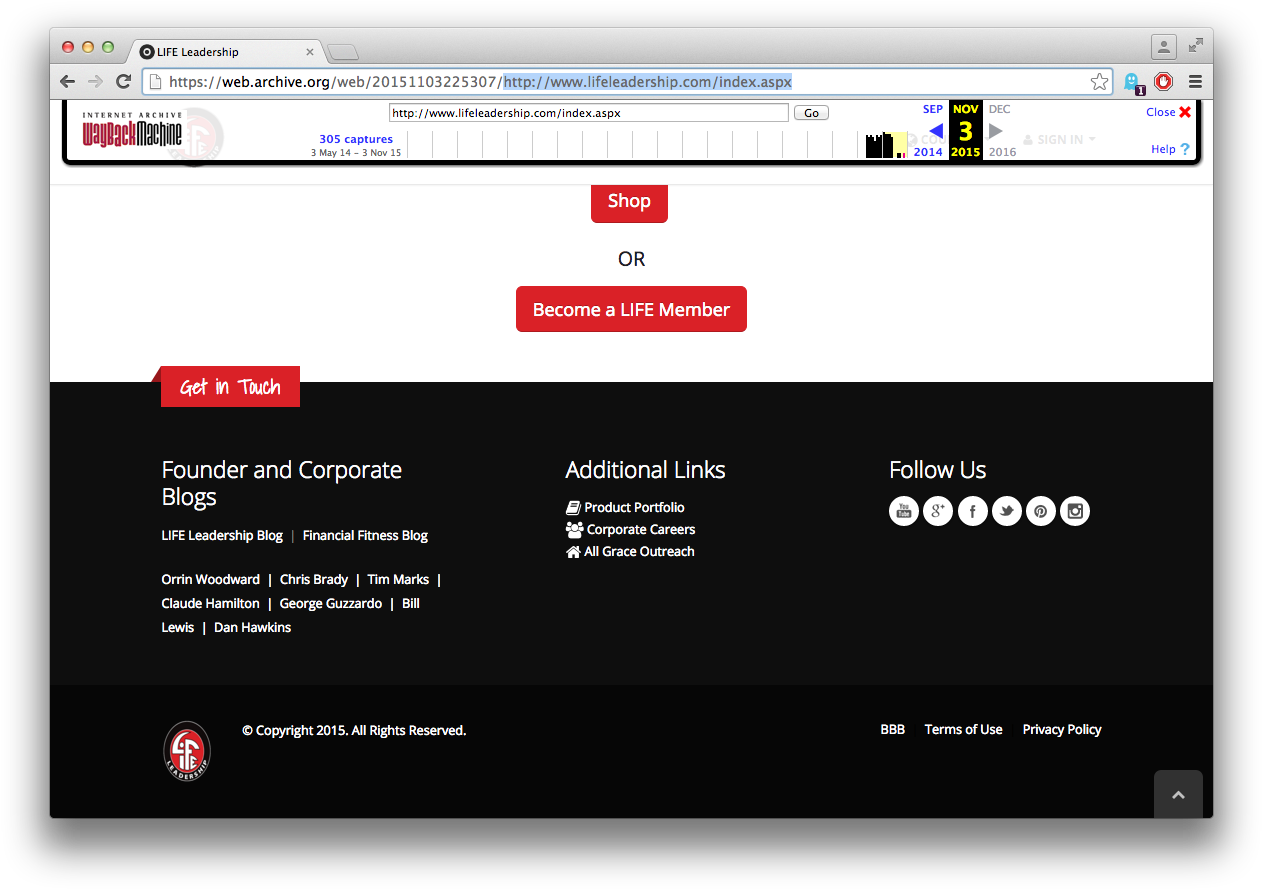Viewport: 1262px width, 889px height.
Task: Click the Pinterest icon under Follow Us
Action: (1040, 511)
